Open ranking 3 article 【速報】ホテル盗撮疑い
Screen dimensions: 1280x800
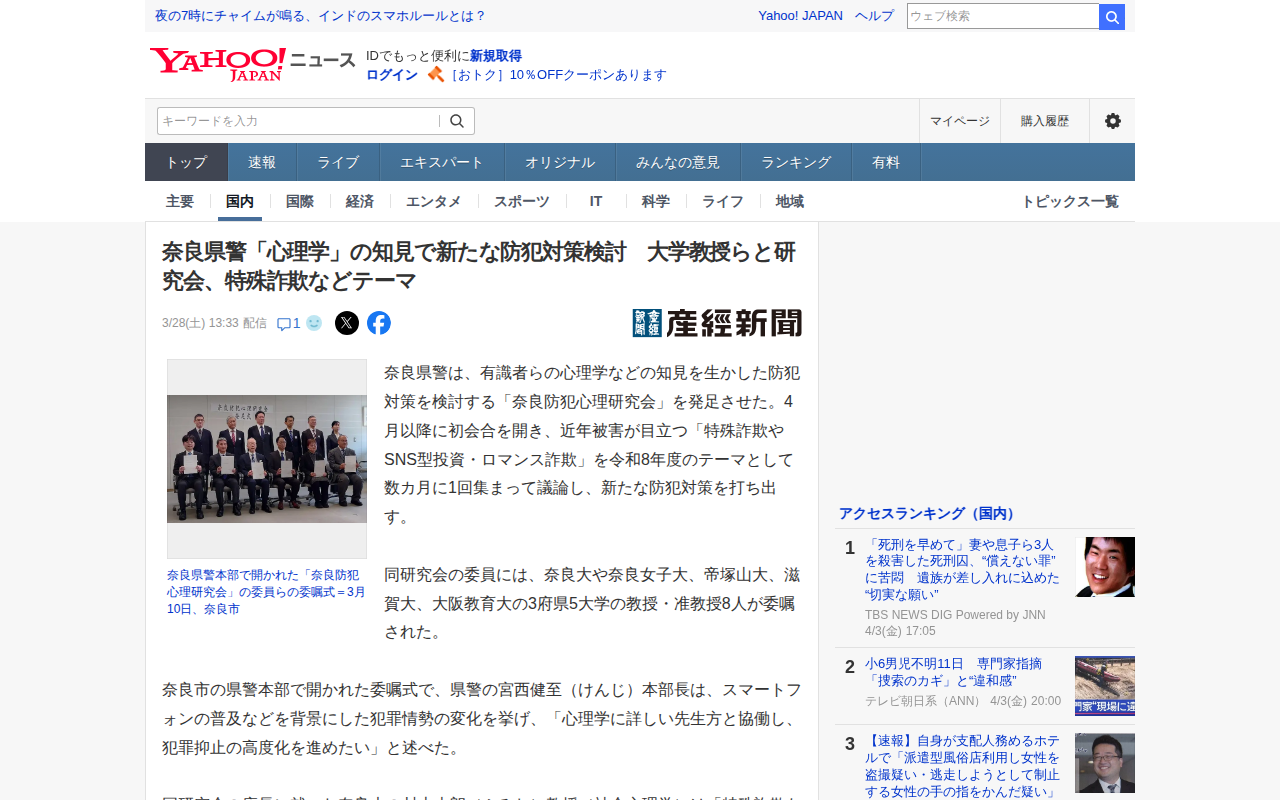(x=962, y=767)
